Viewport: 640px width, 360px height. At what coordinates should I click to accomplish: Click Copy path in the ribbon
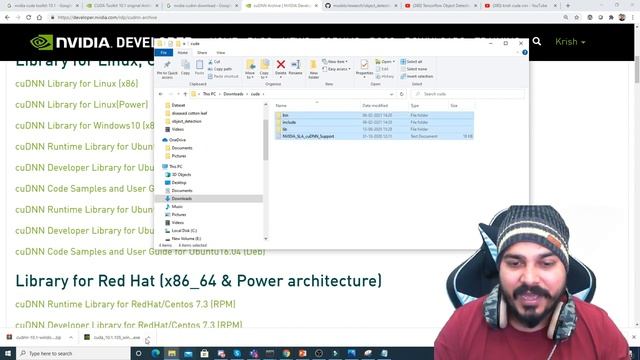click(x=220, y=69)
